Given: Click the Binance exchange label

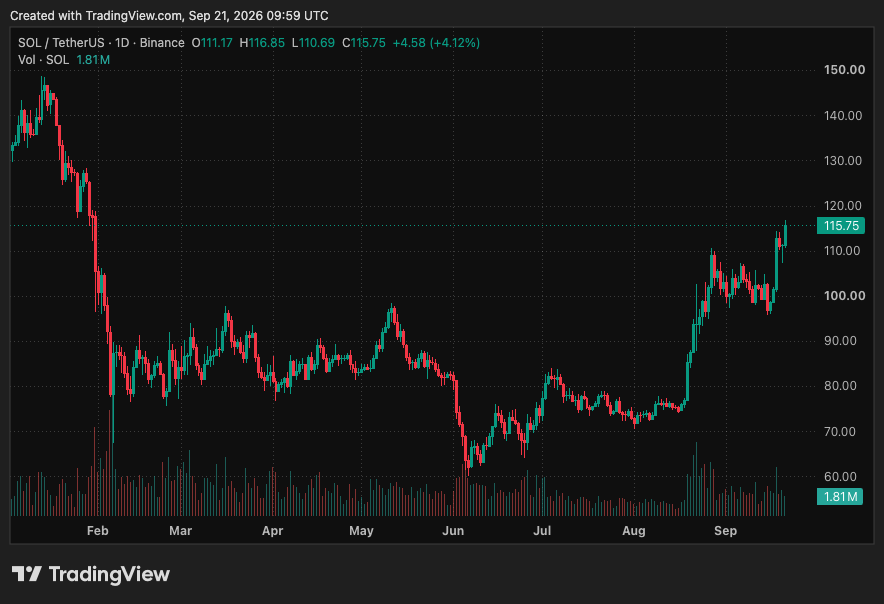Looking at the screenshot, I should 162,43.
